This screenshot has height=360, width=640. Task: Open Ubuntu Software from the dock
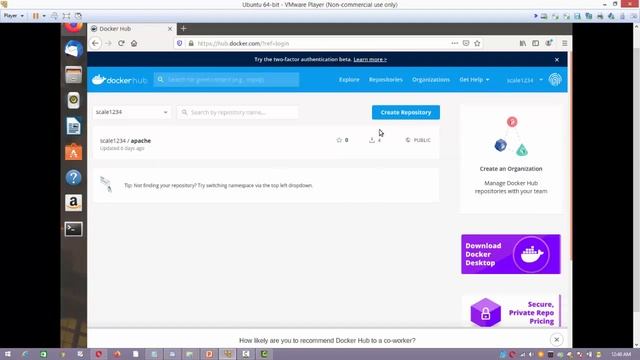tap(73, 152)
